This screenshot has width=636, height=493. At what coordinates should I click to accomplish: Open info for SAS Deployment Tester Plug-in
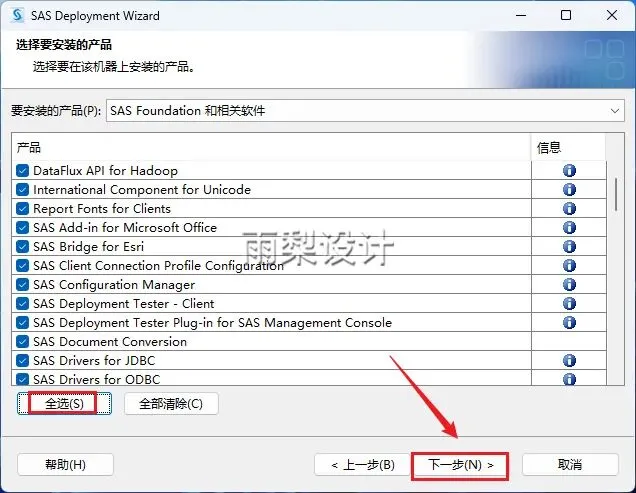[569, 323]
